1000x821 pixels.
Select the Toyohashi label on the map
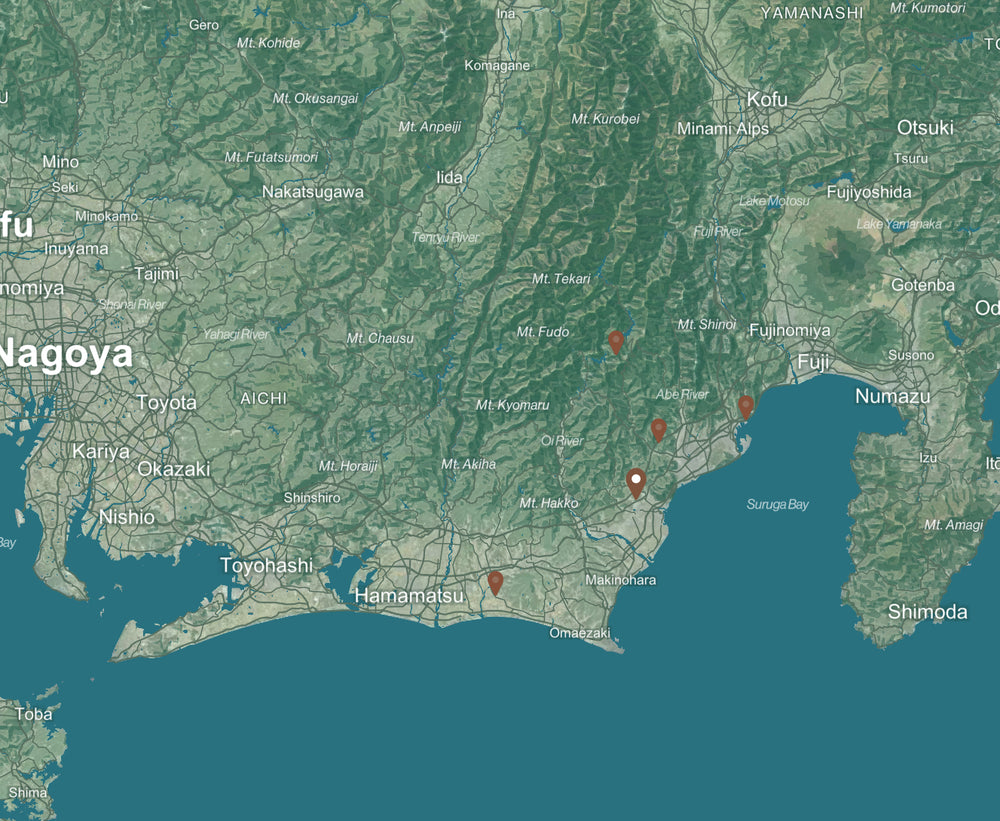click(x=266, y=565)
